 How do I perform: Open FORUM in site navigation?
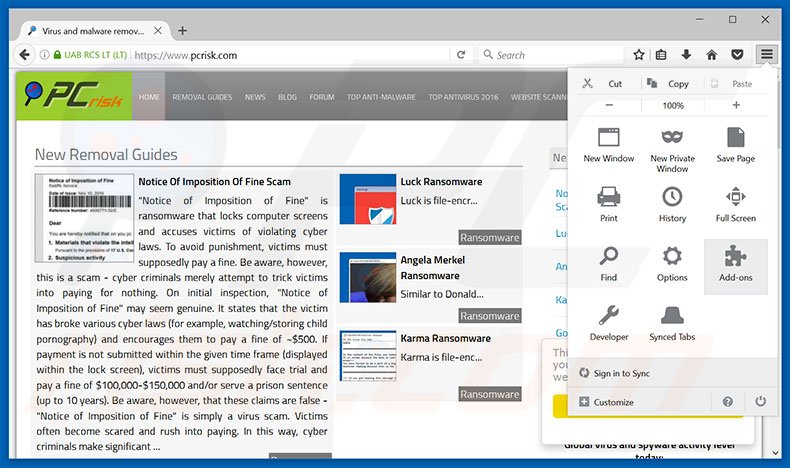[x=321, y=97]
